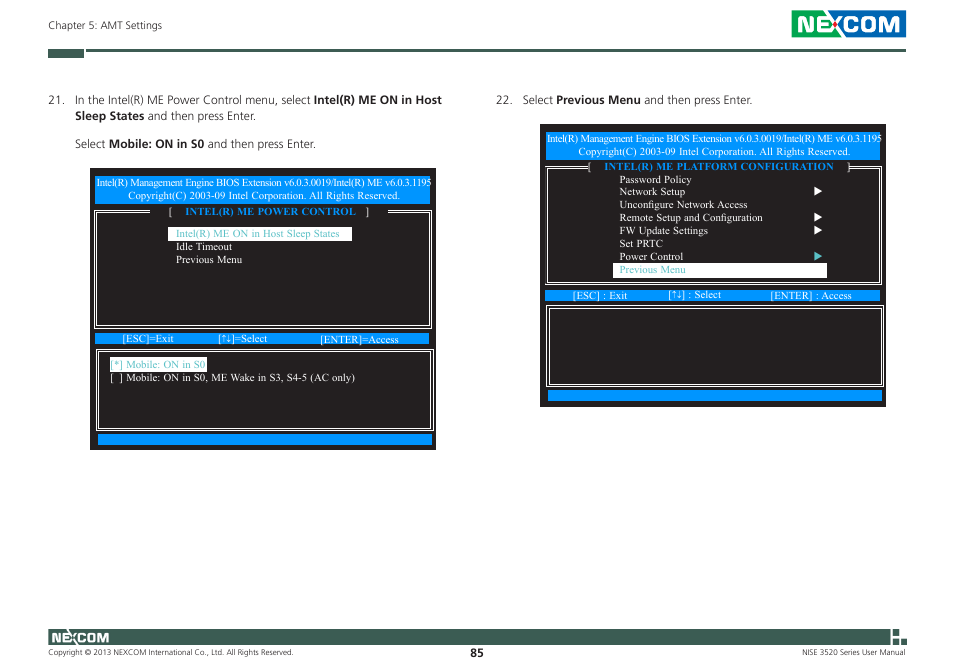
Task: Open Network Setup menu entry
Action: click(x=652, y=192)
